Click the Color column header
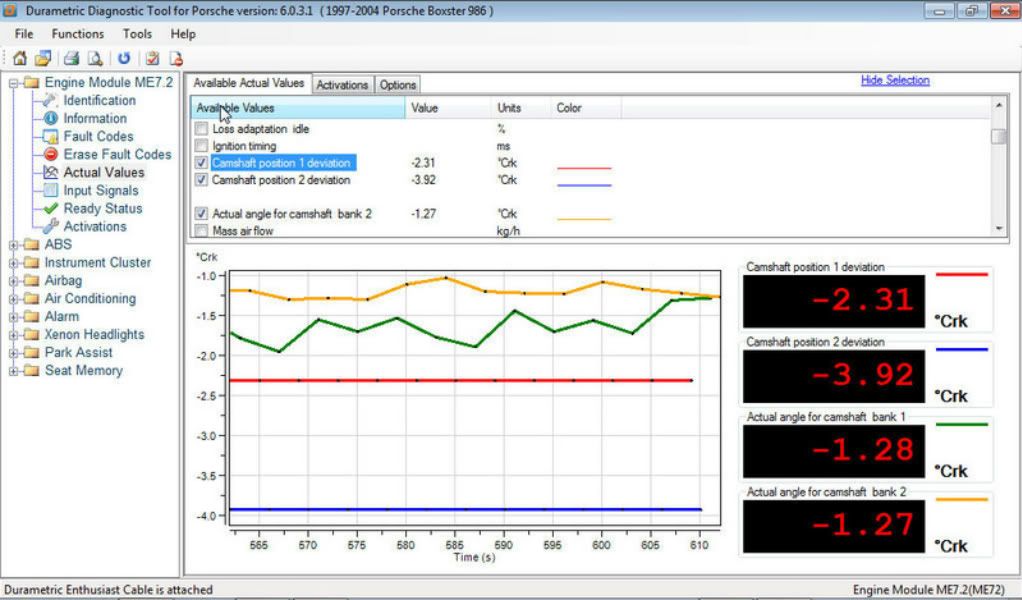Screen dimensions: 1022x600 (585, 108)
